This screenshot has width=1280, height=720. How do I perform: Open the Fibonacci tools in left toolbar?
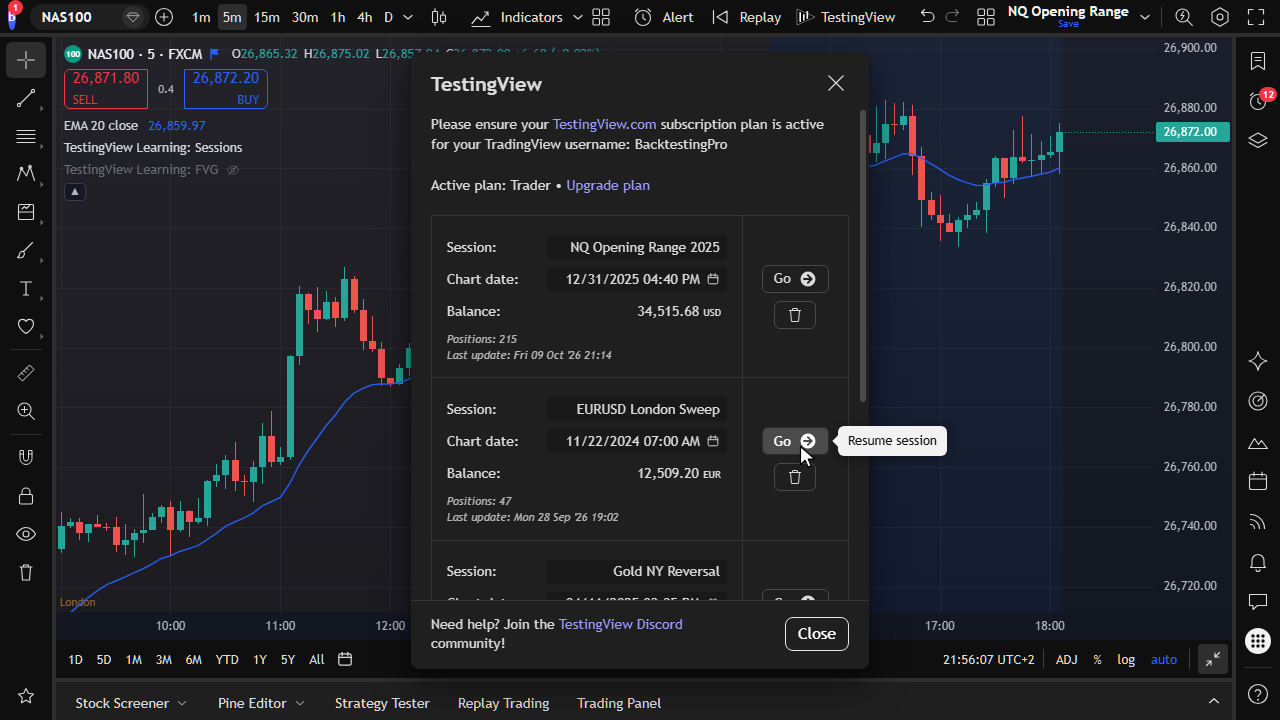(26, 136)
